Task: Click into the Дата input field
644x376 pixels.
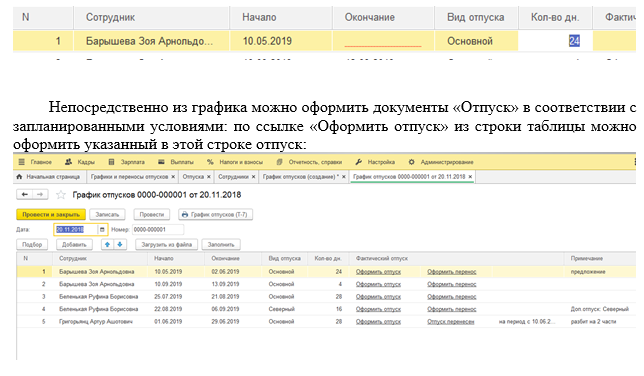Action: (x=76, y=230)
